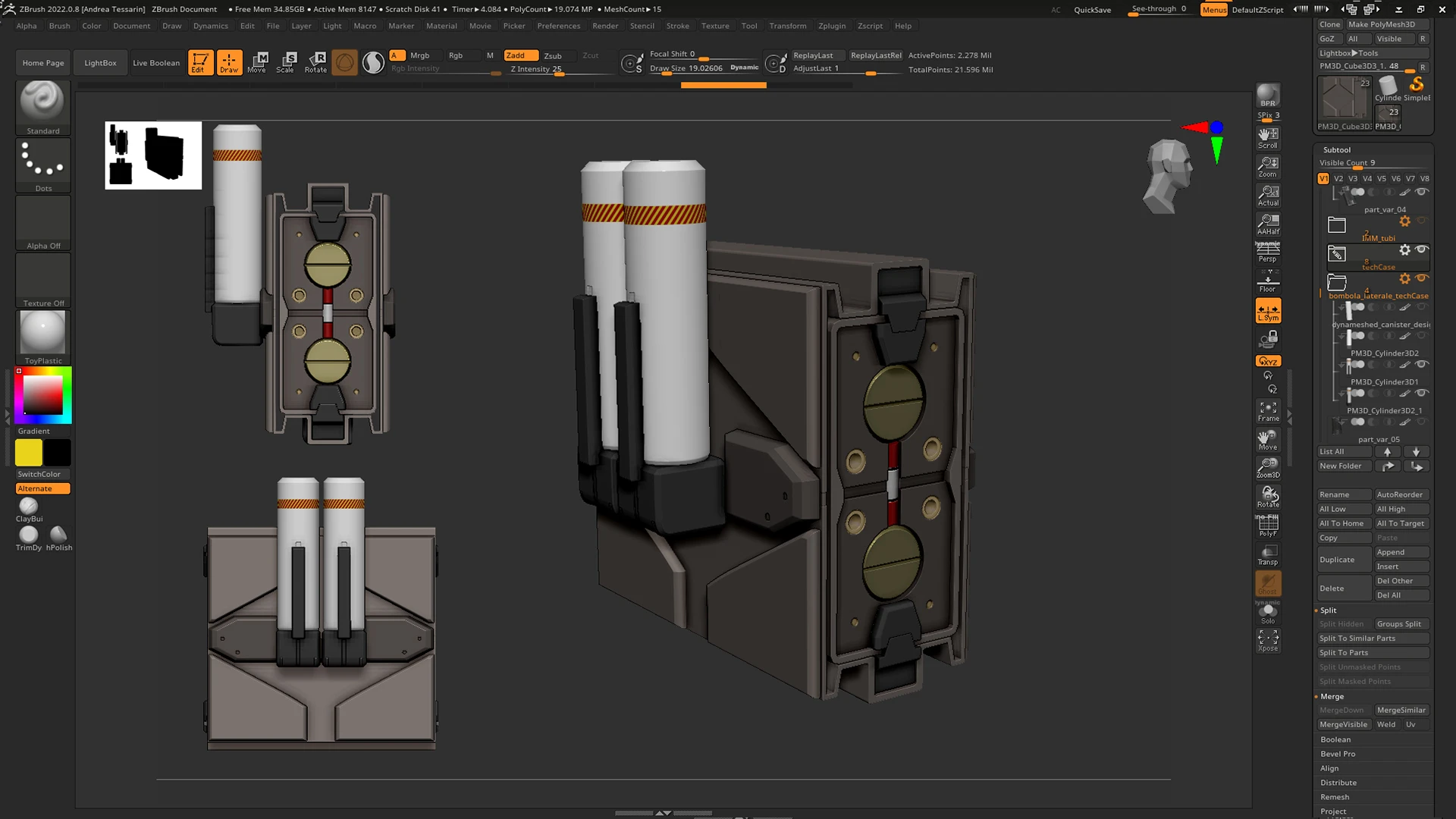Open the Standard brush picker

pyautogui.click(x=43, y=108)
